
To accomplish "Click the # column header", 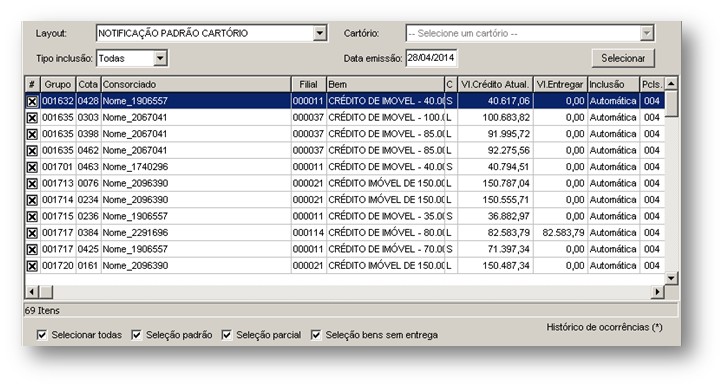I will 32,85.
